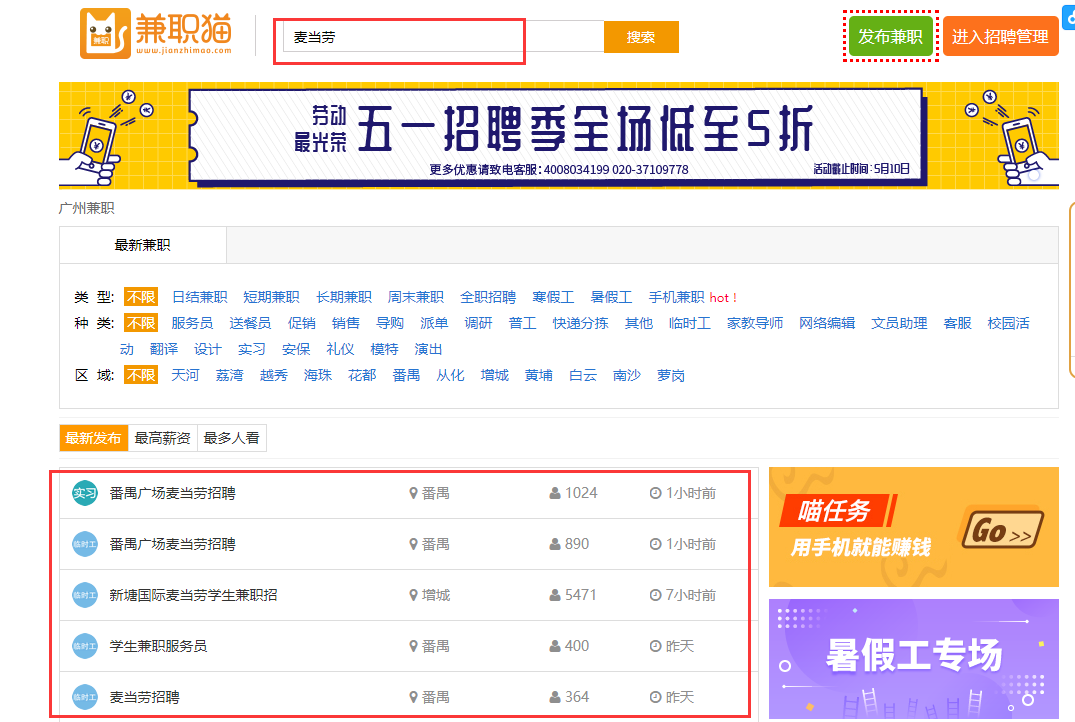Sort listings by 最高薪资
Viewport: 1075px width, 722px height.
click(x=162, y=438)
